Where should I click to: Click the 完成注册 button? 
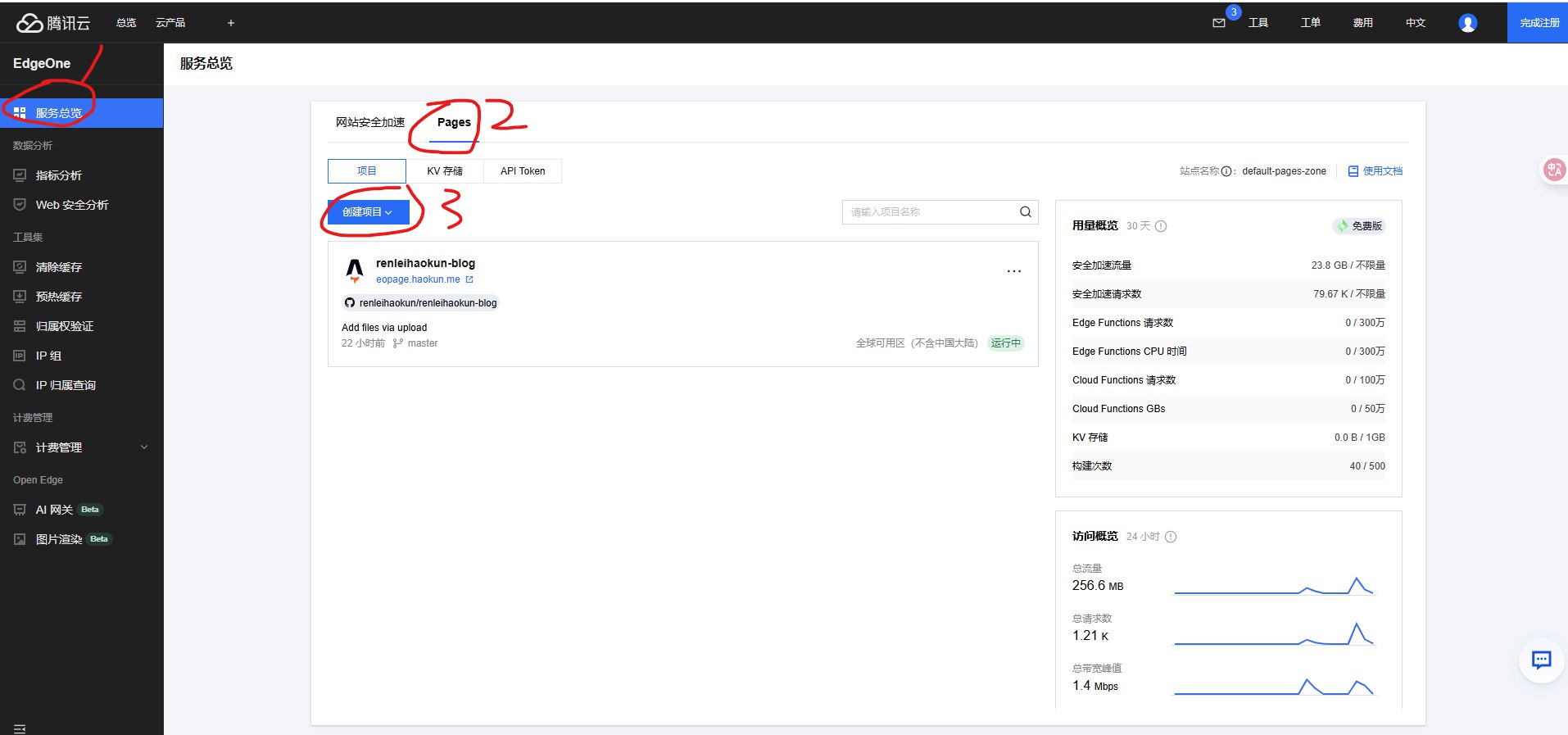point(1539,23)
